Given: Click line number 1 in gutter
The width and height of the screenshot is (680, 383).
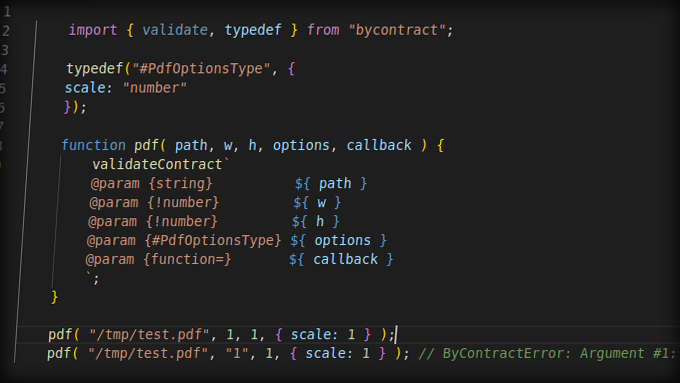Looking at the screenshot, I should coord(7,12).
